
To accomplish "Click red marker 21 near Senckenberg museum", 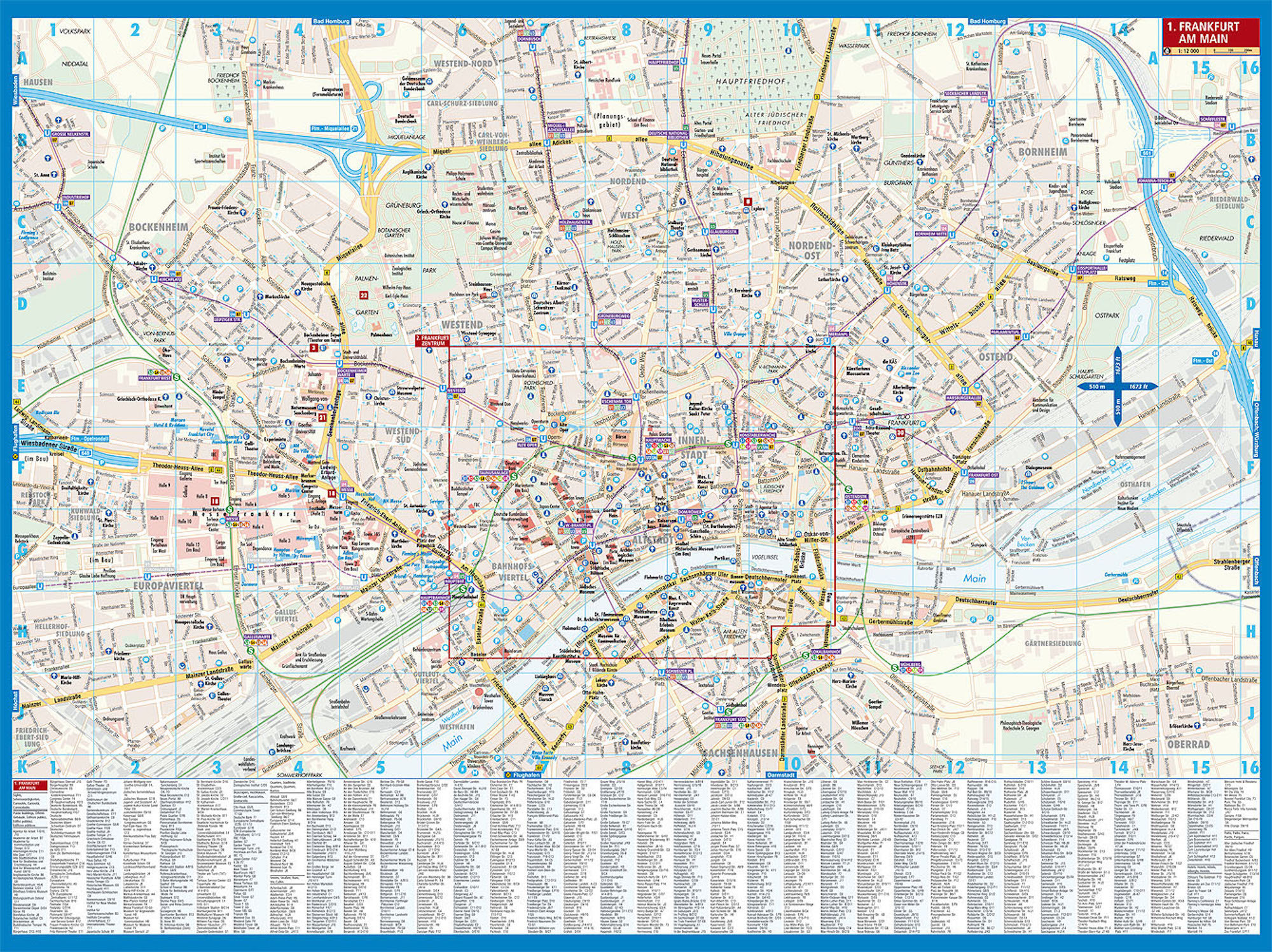I will pos(322,418).
